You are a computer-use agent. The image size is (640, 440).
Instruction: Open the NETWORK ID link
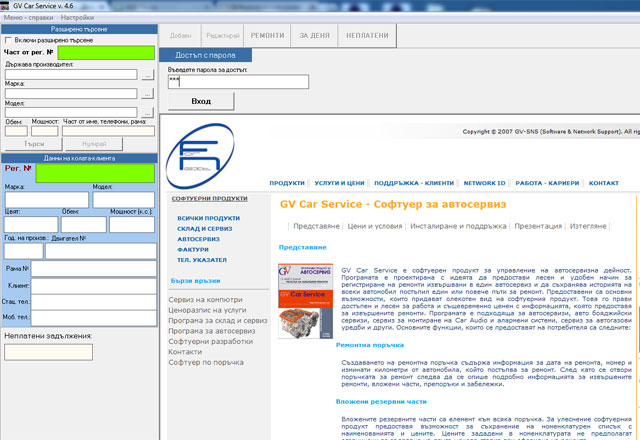click(x=484, y=183)
